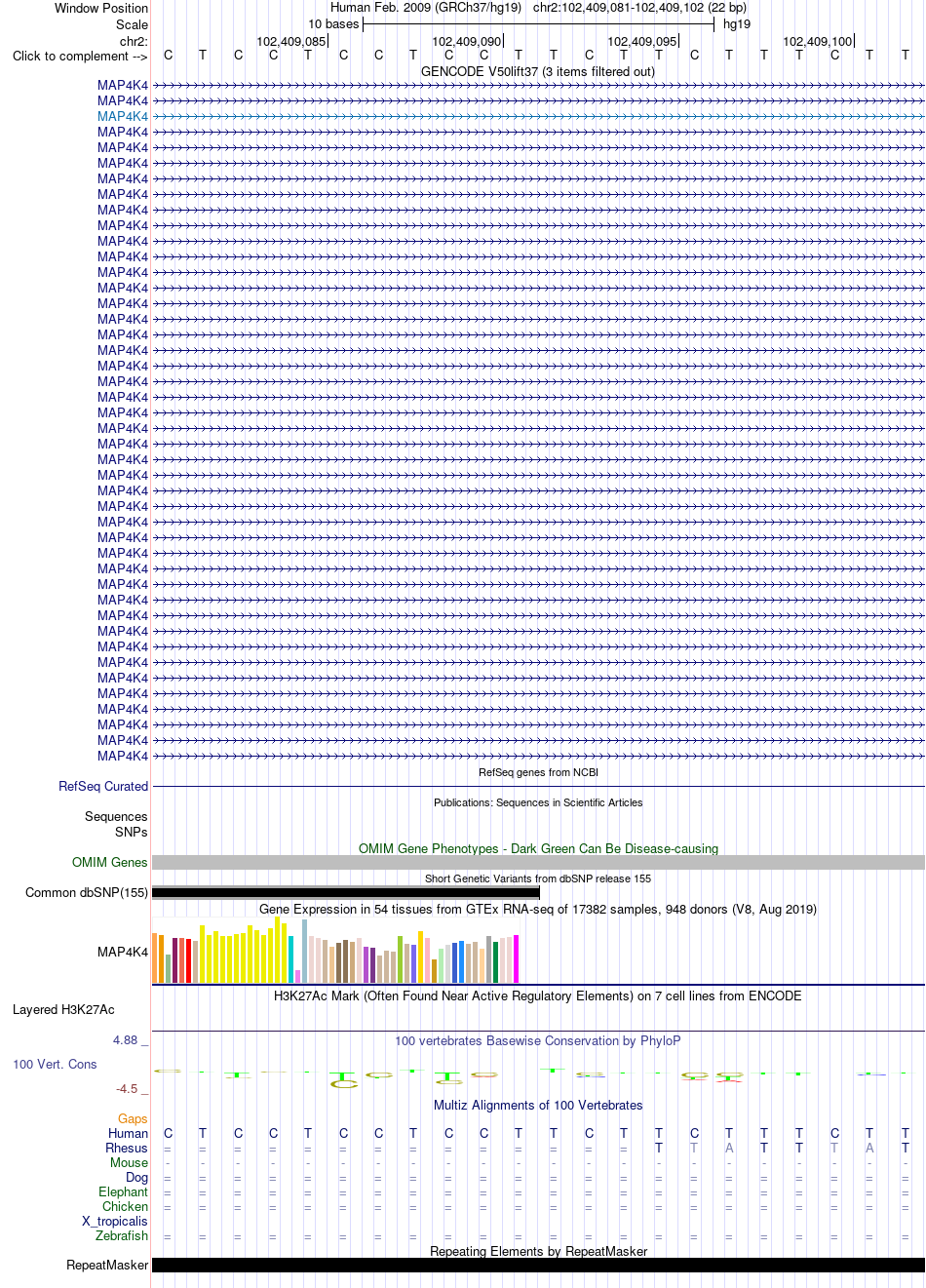Click the '10 bases' scale bar text
The height and width of the screenshot is (1288, 926).
pyautogui.click(x=333, y=23)
